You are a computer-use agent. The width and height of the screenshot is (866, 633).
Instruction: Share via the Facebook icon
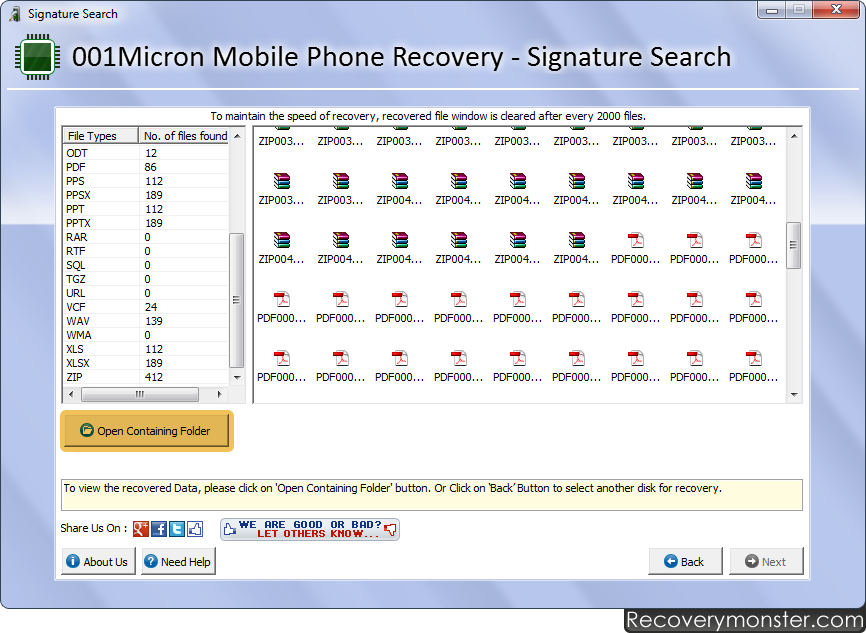159,529
